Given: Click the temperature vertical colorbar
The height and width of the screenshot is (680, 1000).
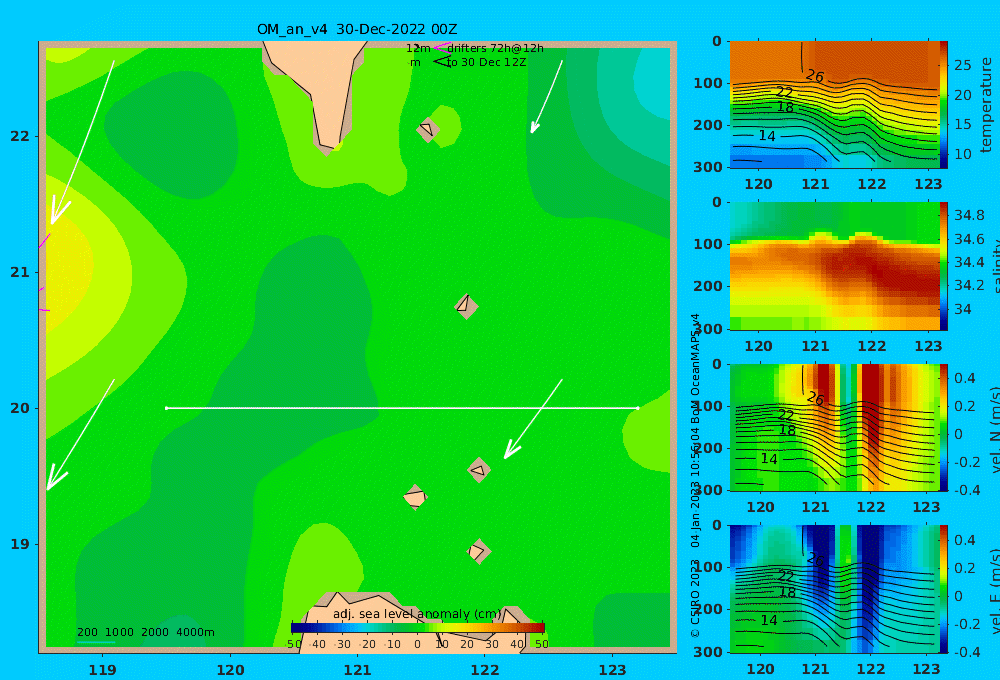Looking at the screenshot, I should click(943, 105).
